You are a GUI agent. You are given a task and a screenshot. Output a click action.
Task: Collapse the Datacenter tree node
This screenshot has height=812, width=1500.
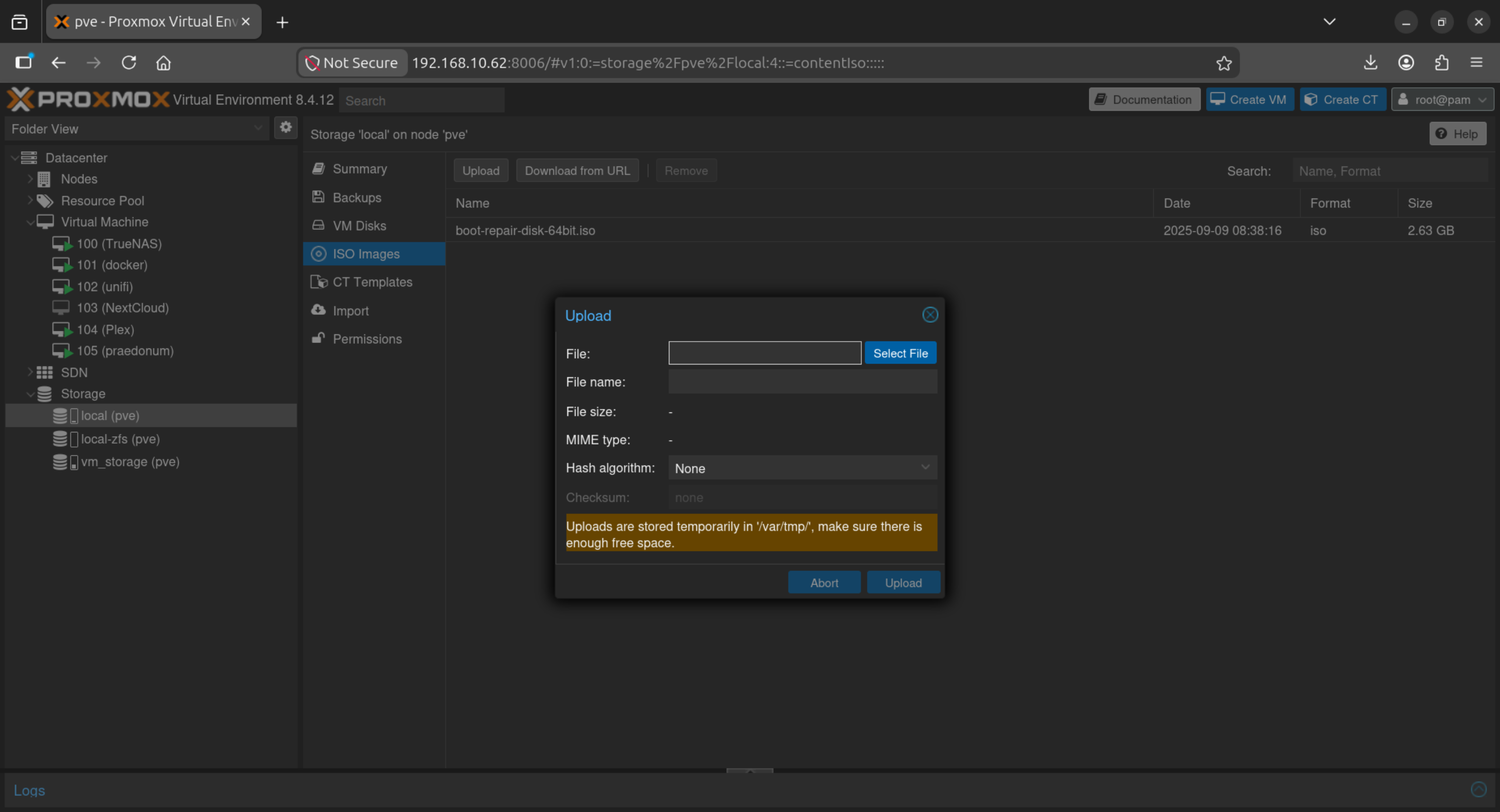tap(14, 157)
